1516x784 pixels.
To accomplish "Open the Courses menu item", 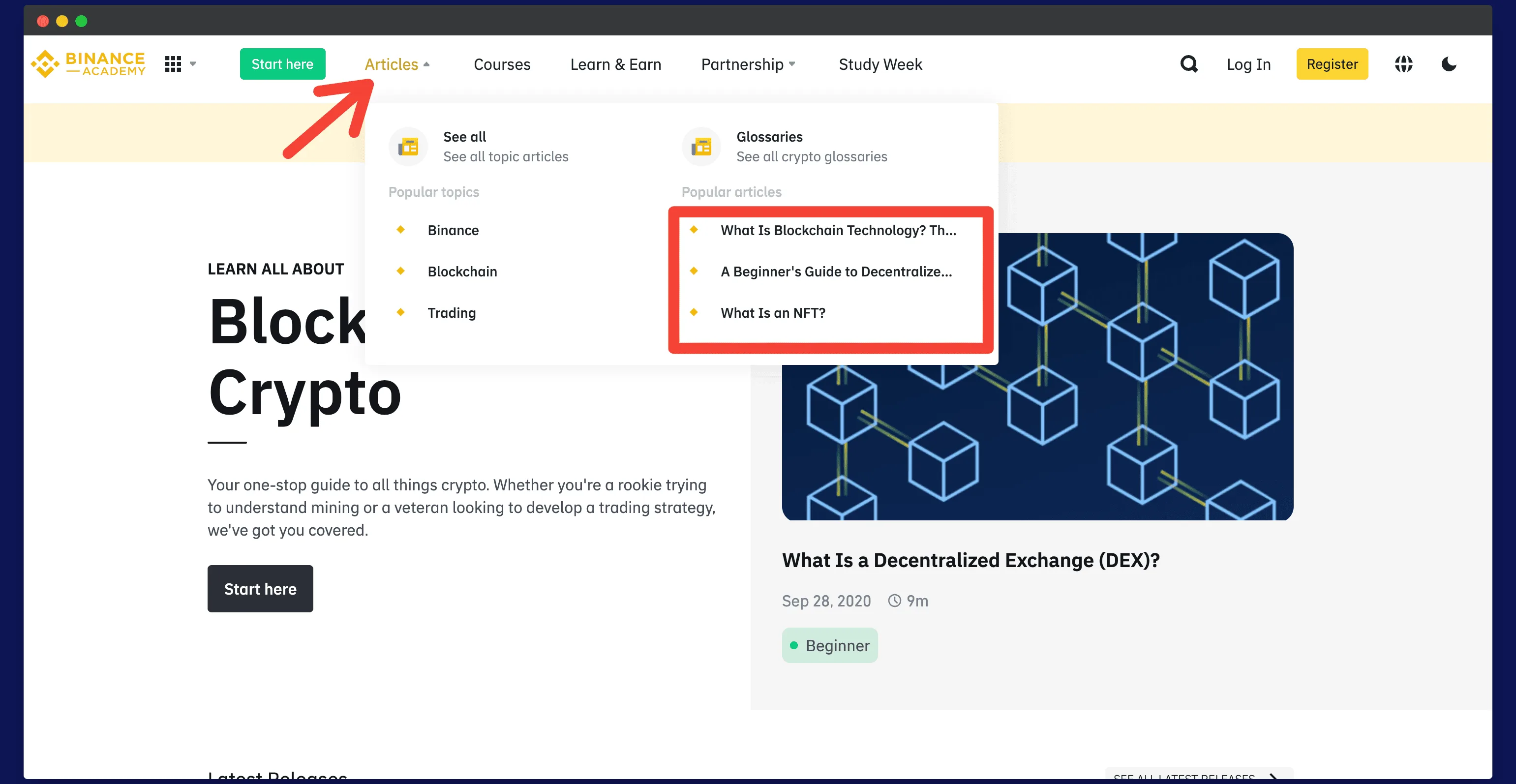I will tap(501, 64).
